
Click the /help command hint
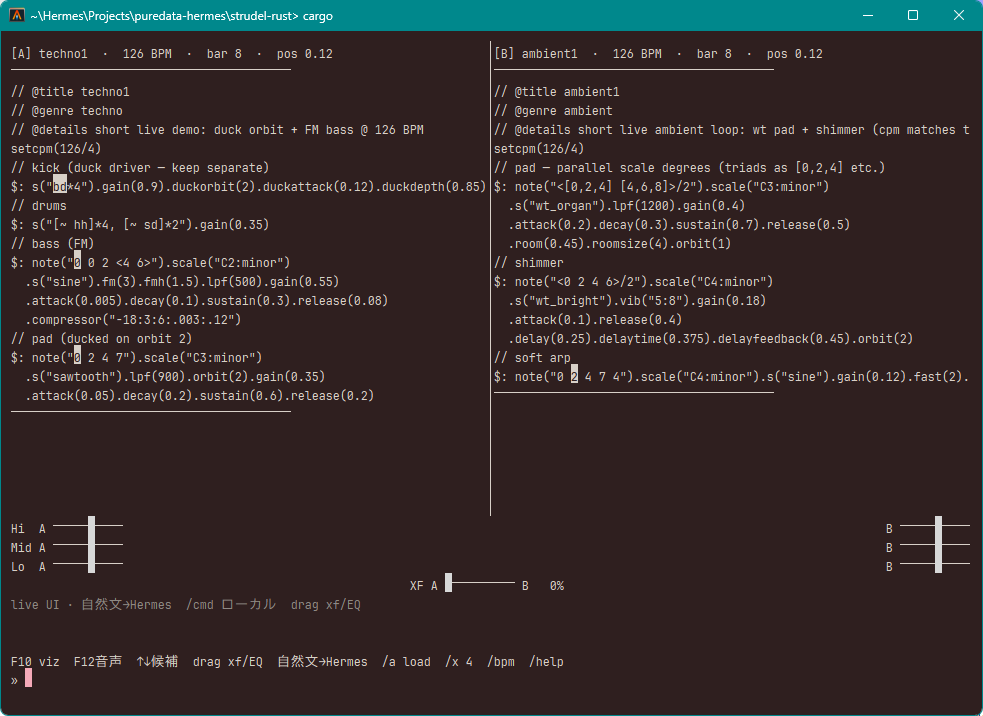point(546,661)
